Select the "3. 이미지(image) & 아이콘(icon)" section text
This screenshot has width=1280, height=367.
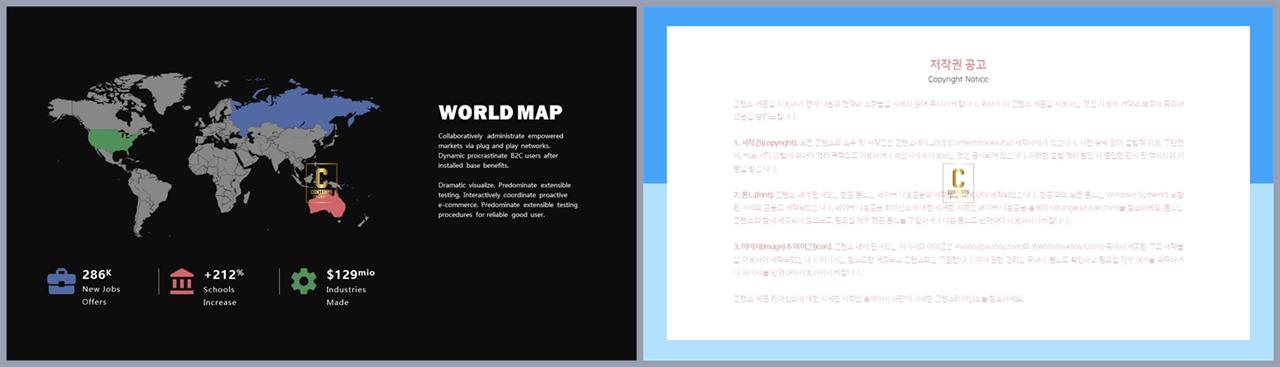[958, 261]
